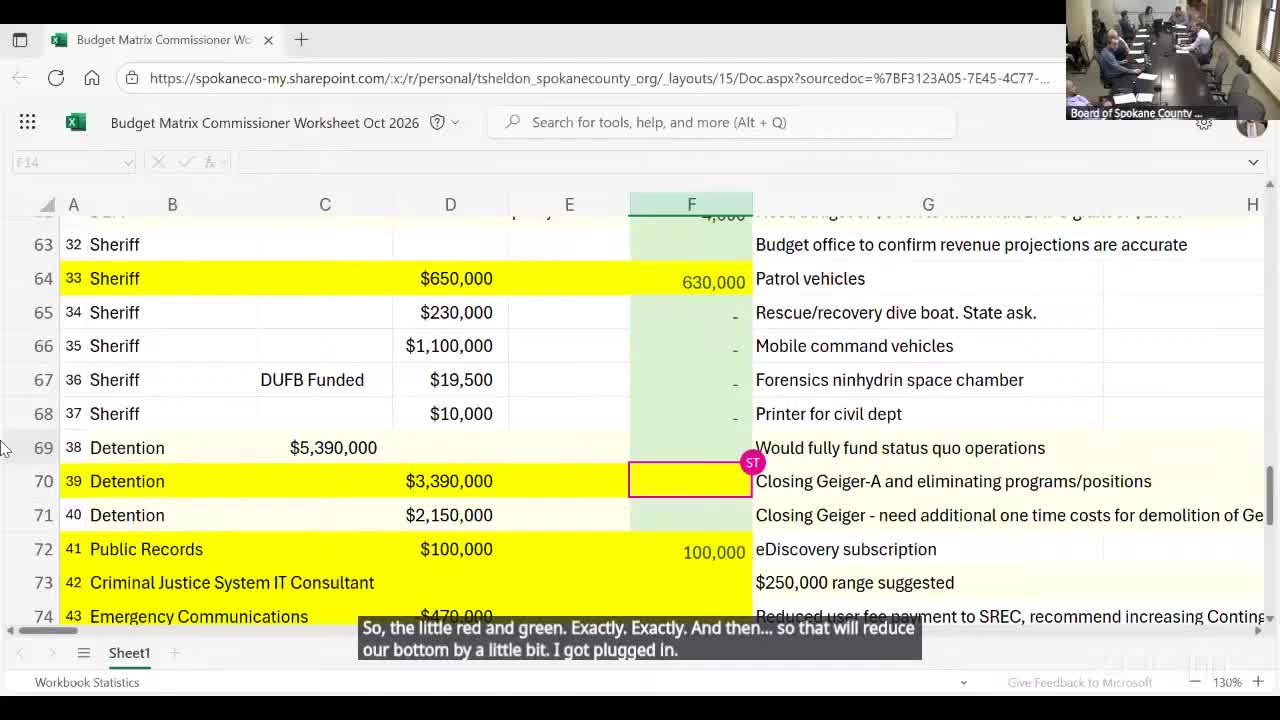View site information lock icon in address bar
Image resolution: width=1280 pixels, height=720 pixels.
(x=132, y=78)
